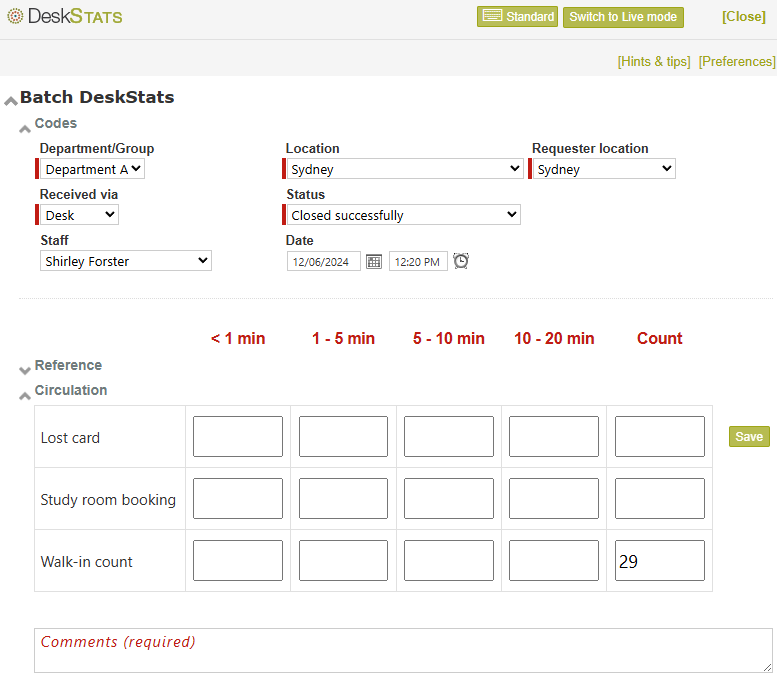
Task: Click the Lost card < 1 min field
Action: [238, 437]
